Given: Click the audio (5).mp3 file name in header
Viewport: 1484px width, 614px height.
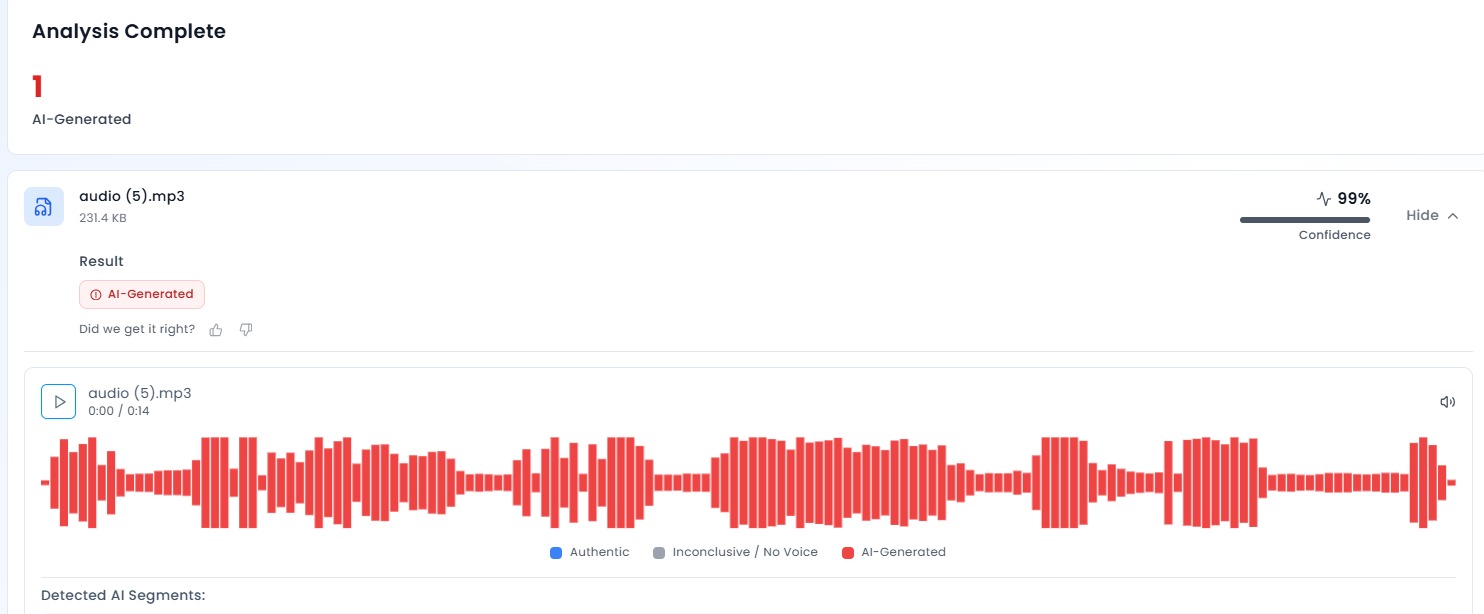Looking at the screenshot, I should (x=132, y=196).
